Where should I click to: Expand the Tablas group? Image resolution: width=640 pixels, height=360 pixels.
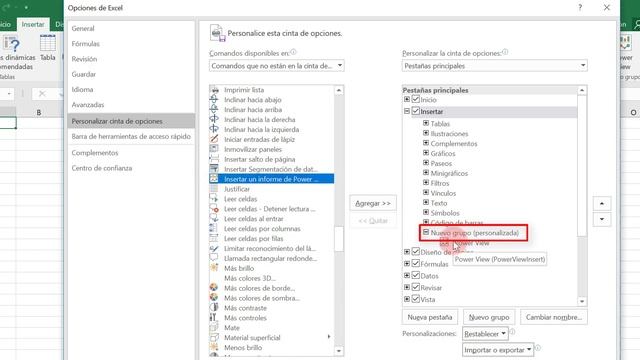click(426, 123)
